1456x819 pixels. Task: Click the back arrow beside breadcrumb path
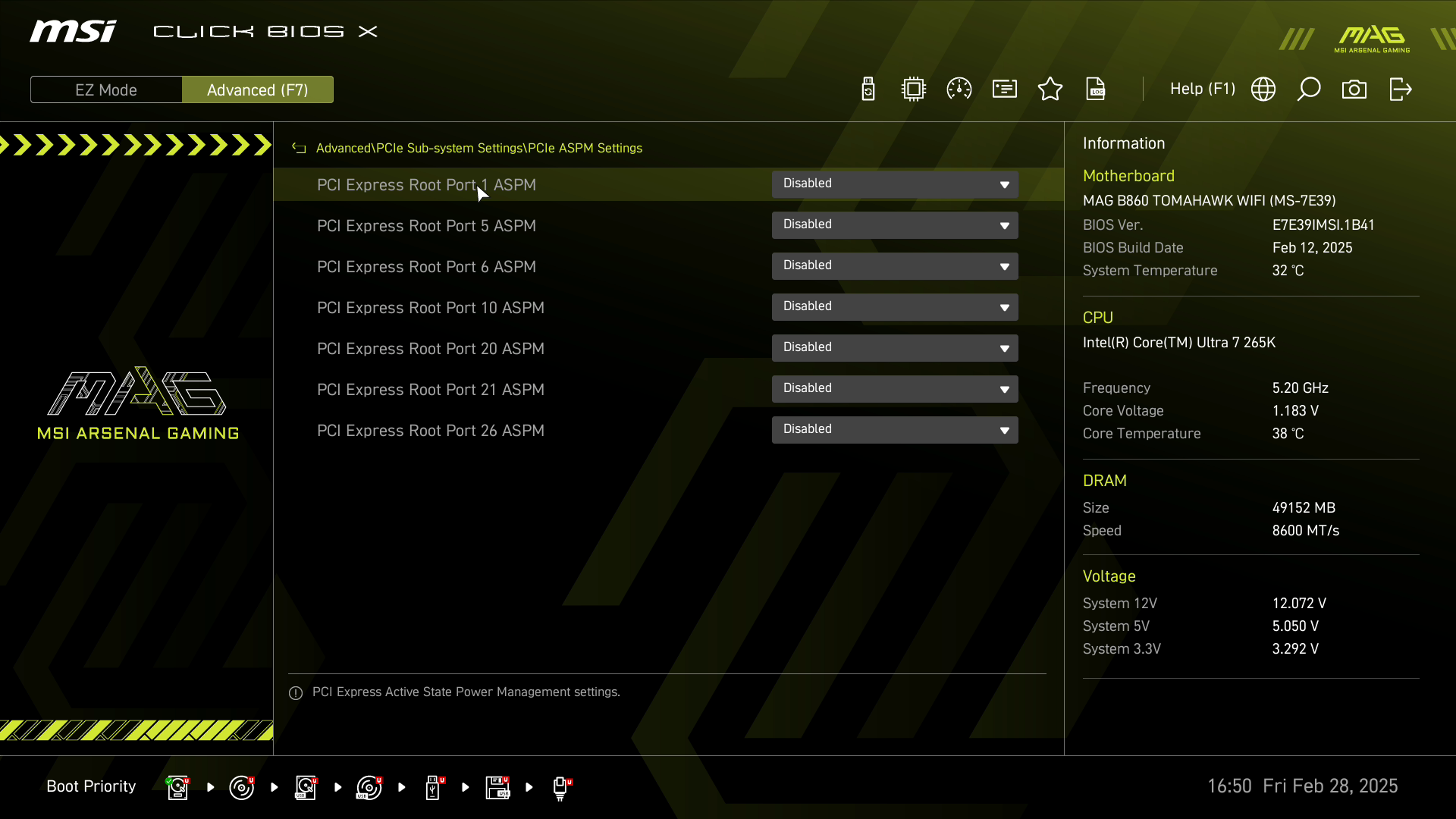[299, 149]
